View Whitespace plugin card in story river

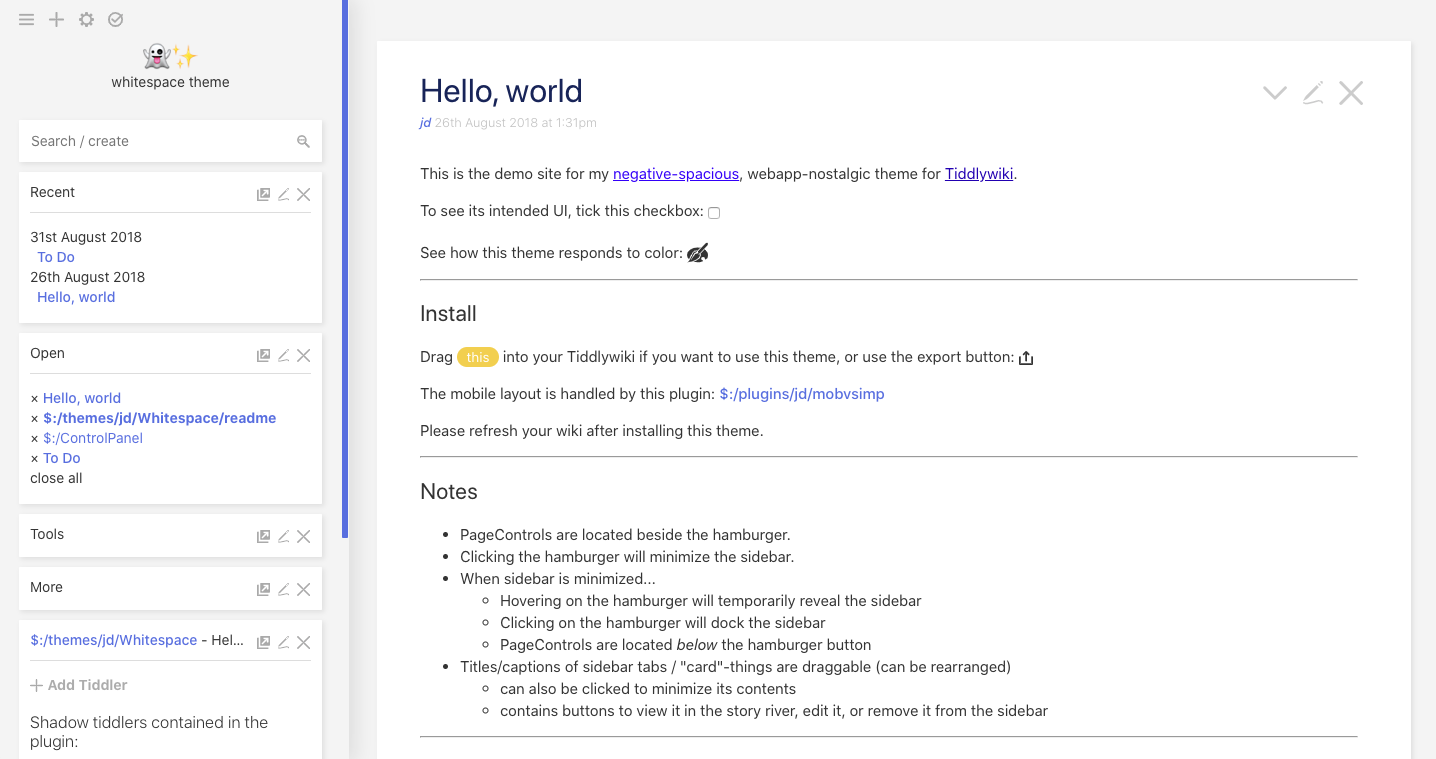click(264, 643)
